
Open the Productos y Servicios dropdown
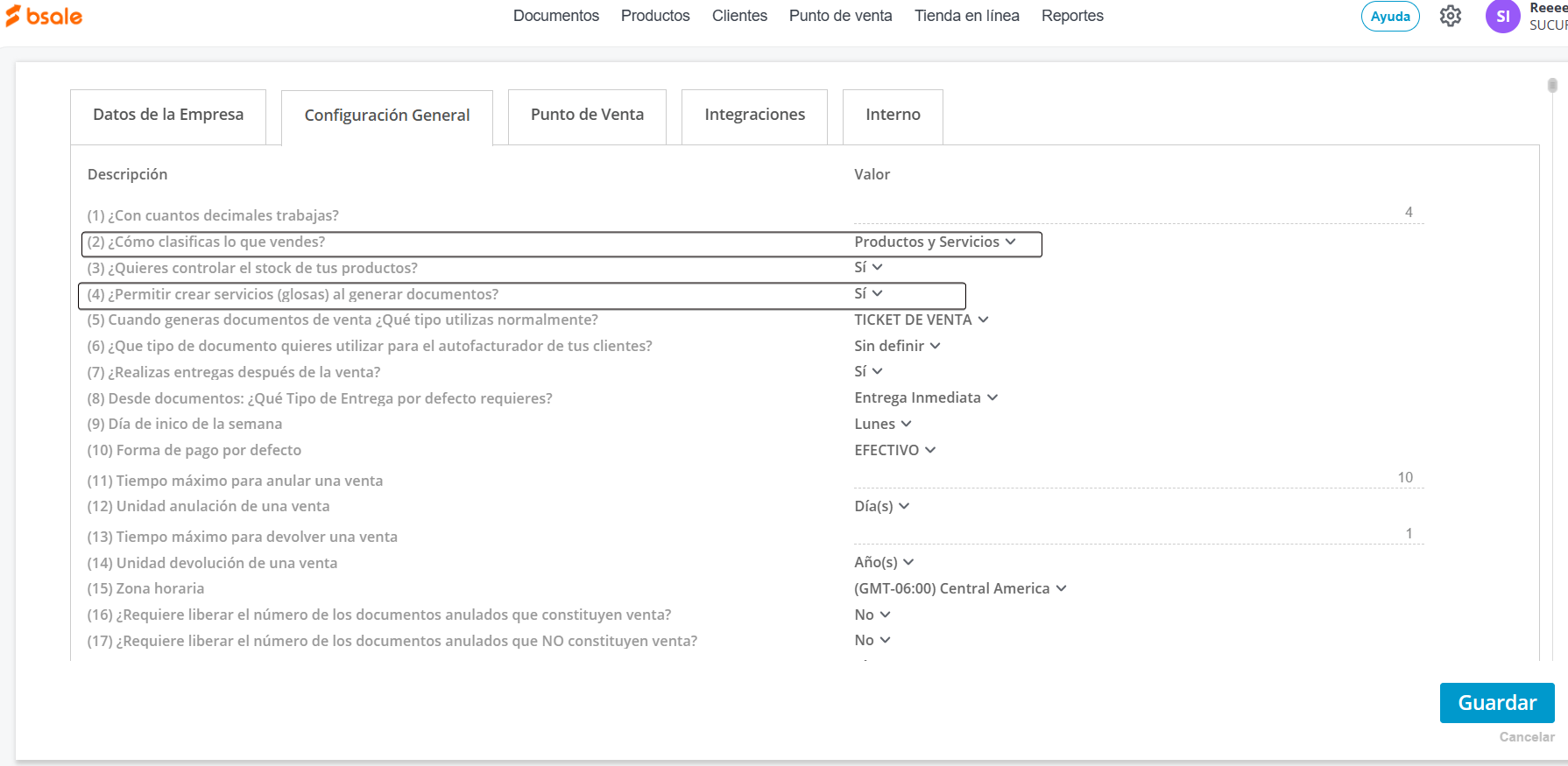tap(935, 242)
